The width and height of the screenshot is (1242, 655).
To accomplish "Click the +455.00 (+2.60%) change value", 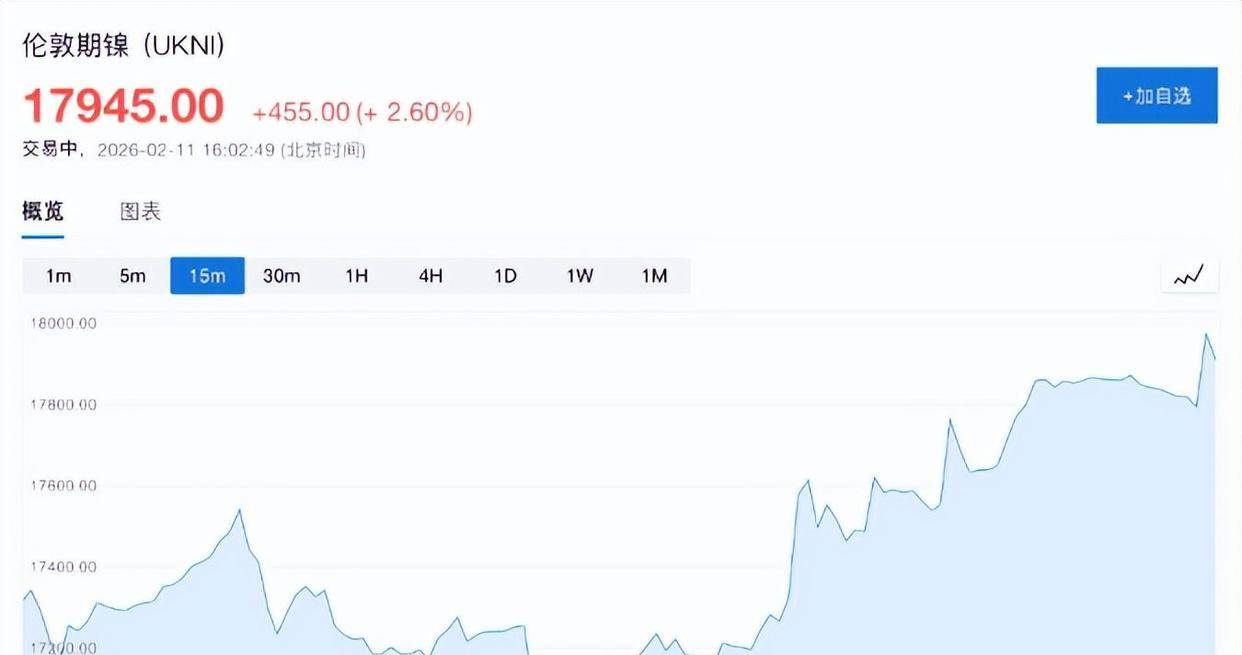I will point(362,112).
